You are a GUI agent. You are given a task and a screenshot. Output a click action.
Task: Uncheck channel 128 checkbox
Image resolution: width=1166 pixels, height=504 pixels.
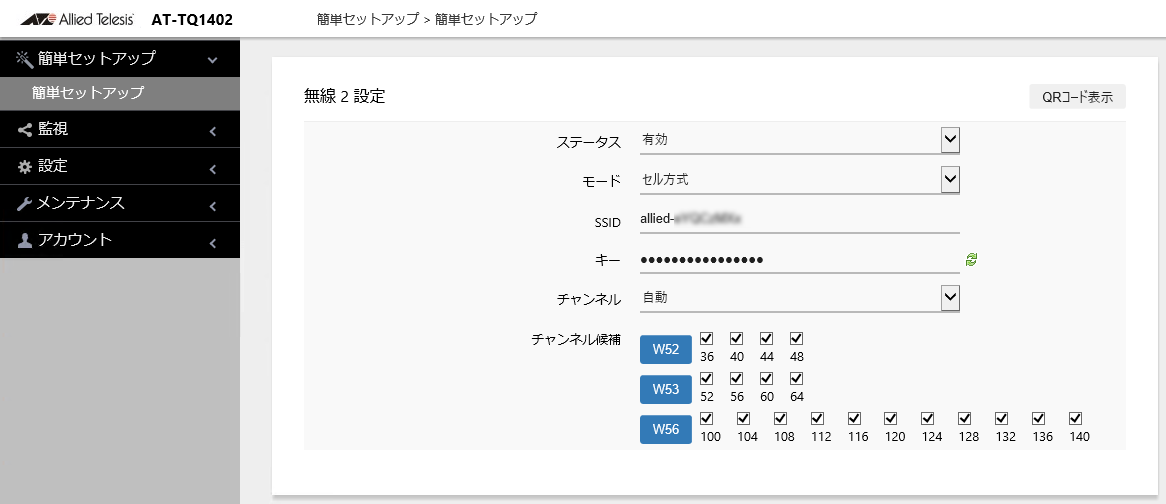click(964, 418)
